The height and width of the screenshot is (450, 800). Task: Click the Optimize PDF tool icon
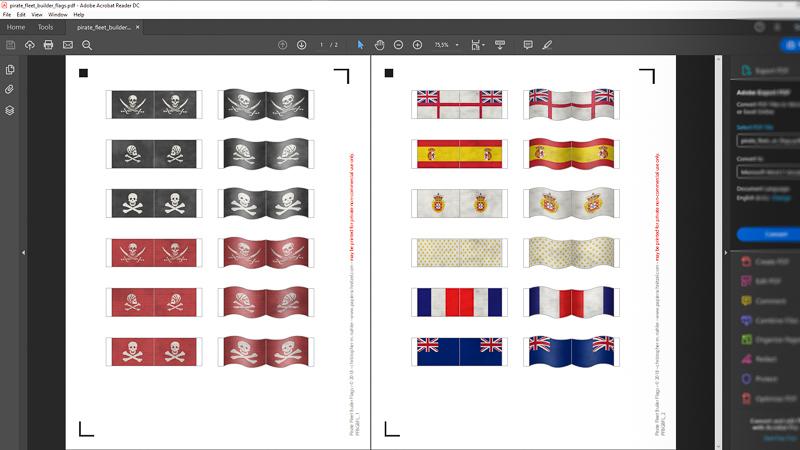746,398
